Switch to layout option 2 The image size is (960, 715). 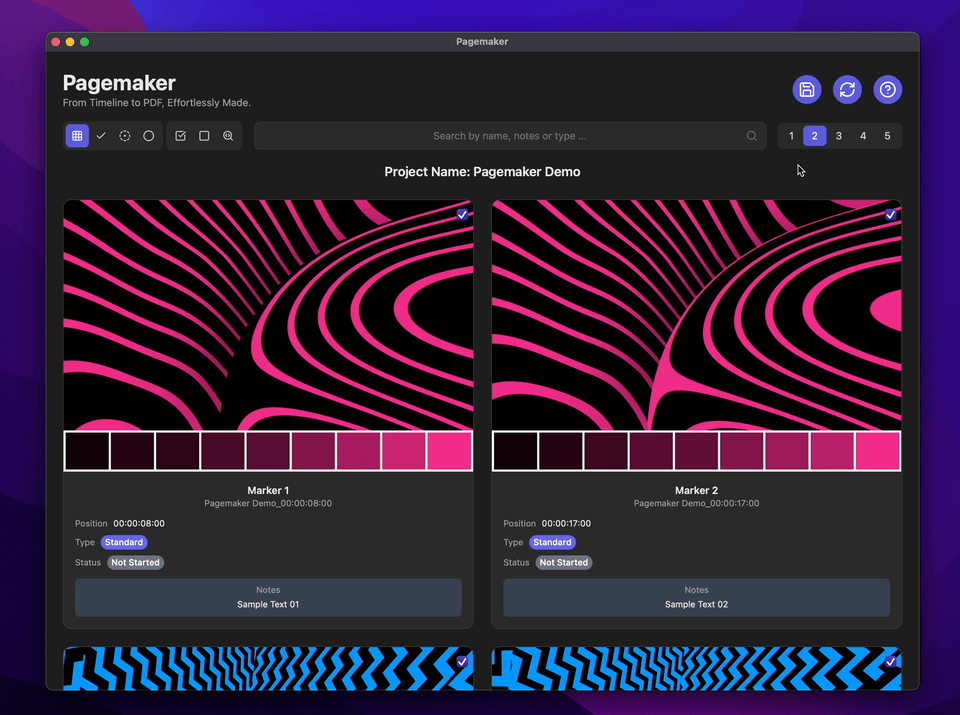pos(814,136)
